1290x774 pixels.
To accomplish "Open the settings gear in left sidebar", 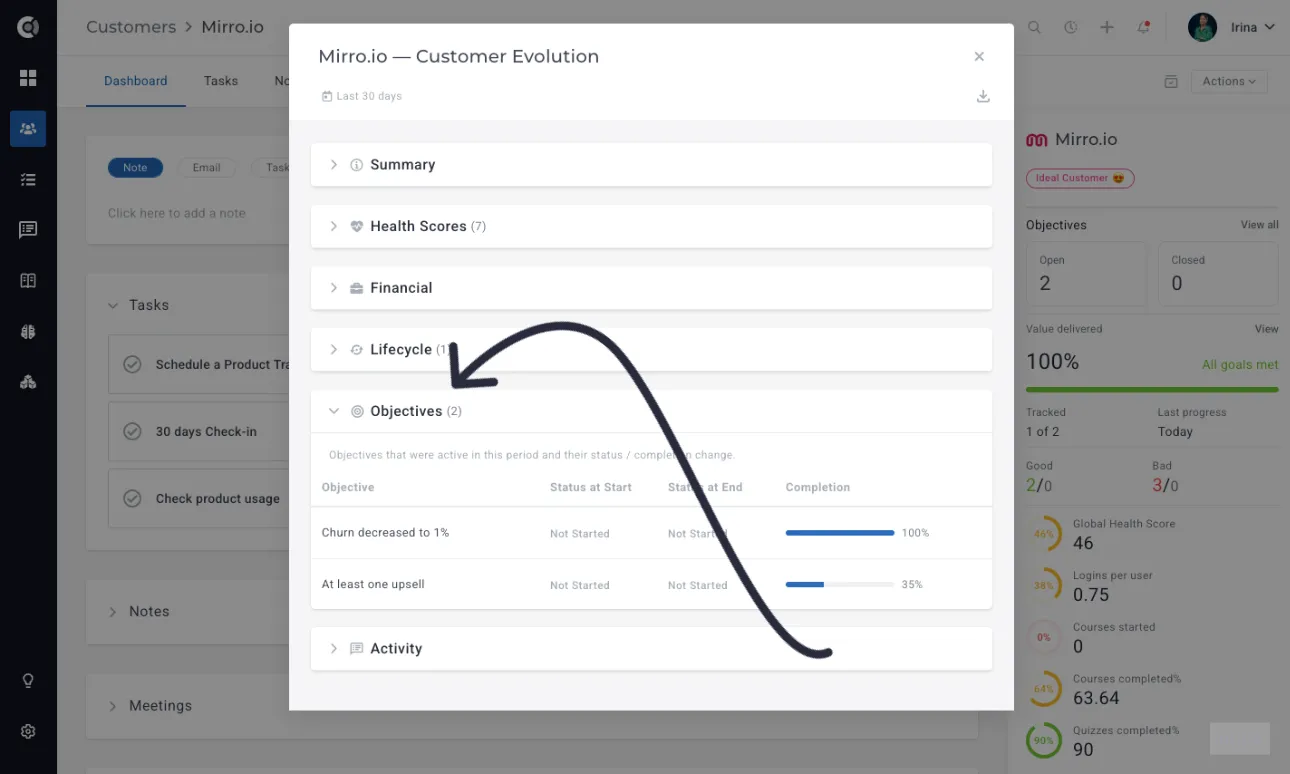I will pyautogui.click(x=28, y=732).
